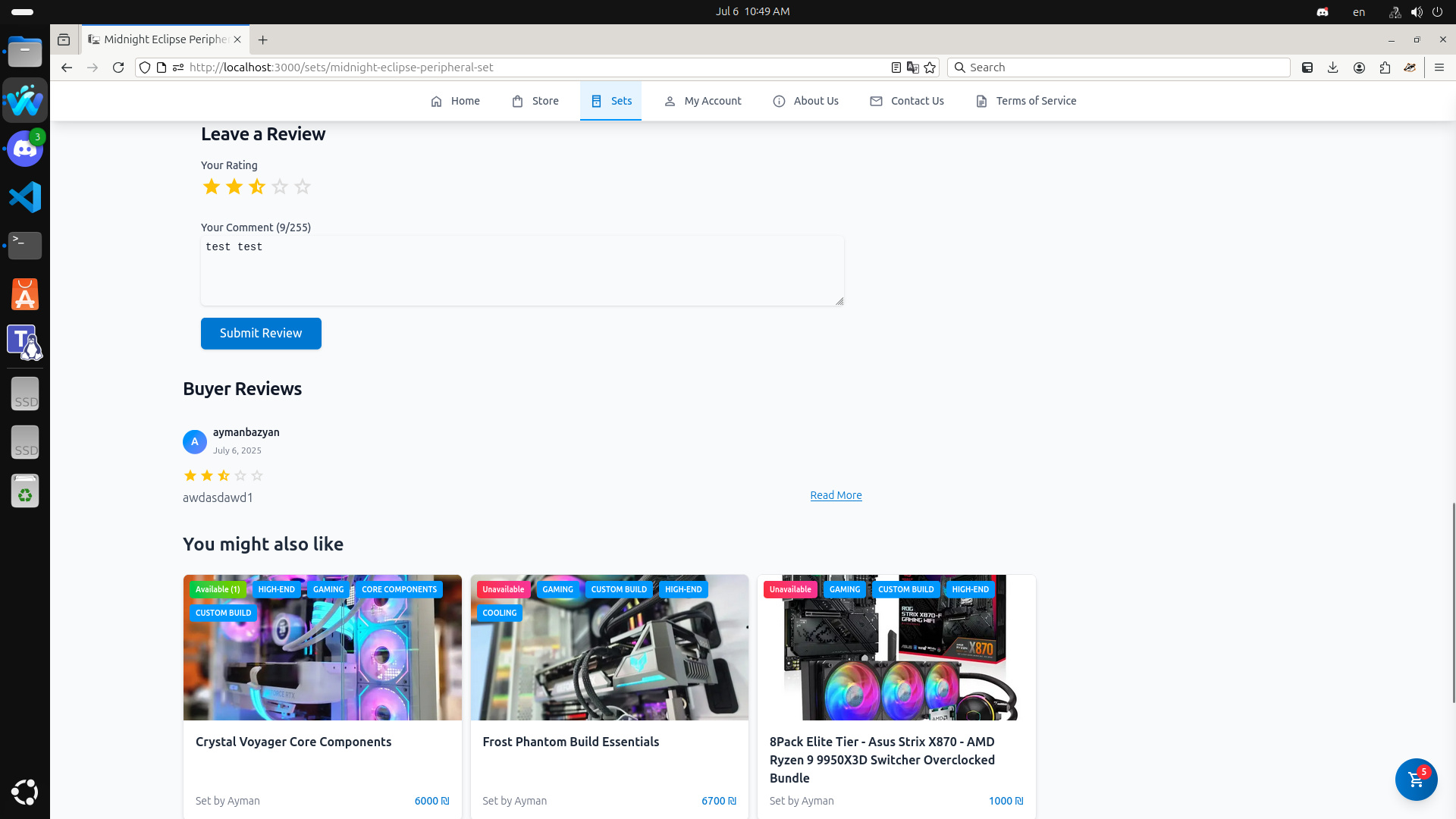
Task: Open reader view icon in address bar
Action: (896, 67)
